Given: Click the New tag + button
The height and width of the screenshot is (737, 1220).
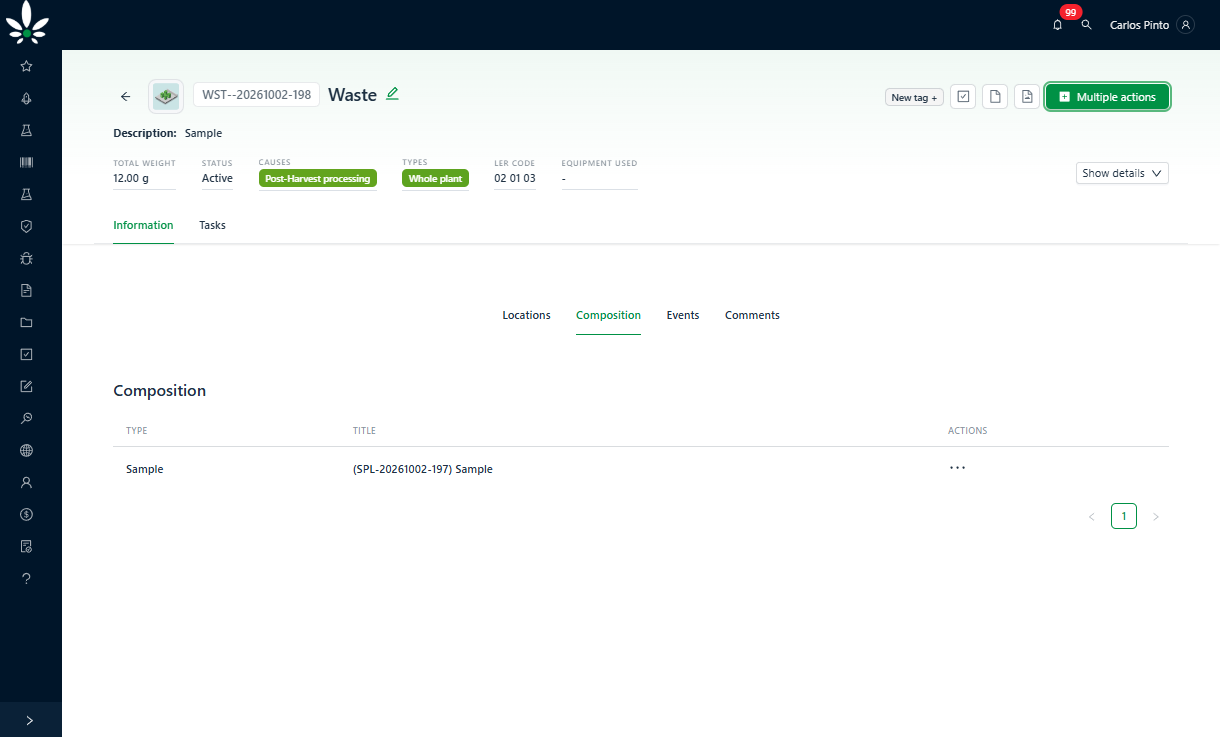Looking at the screenshot, I should (x=914, y=97).
